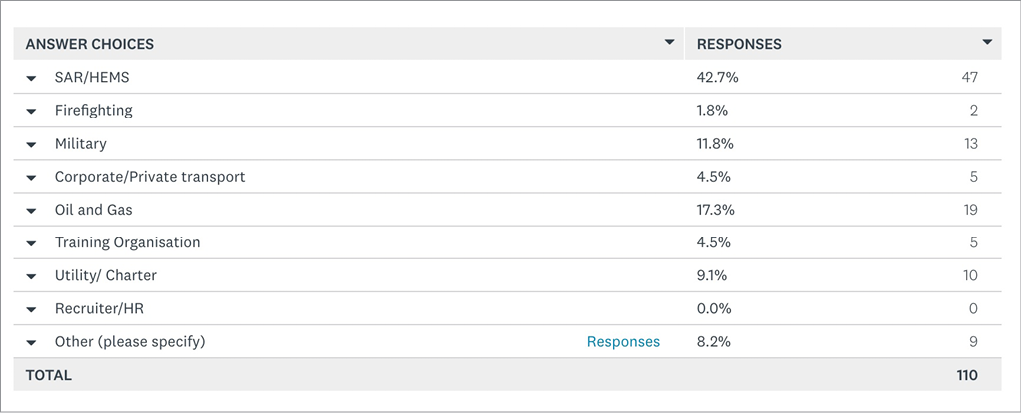Expand the Firefighting row arrow
The width and height of the screenshot is (1021, 413).
(31, 111)
